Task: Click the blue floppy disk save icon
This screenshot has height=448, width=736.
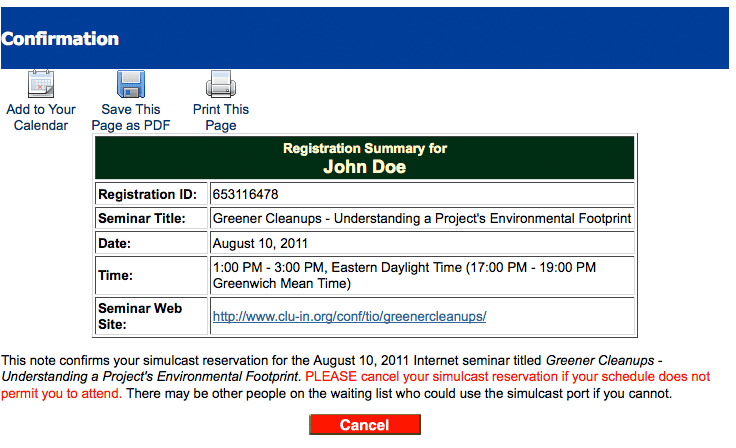Action: [131, 84]
